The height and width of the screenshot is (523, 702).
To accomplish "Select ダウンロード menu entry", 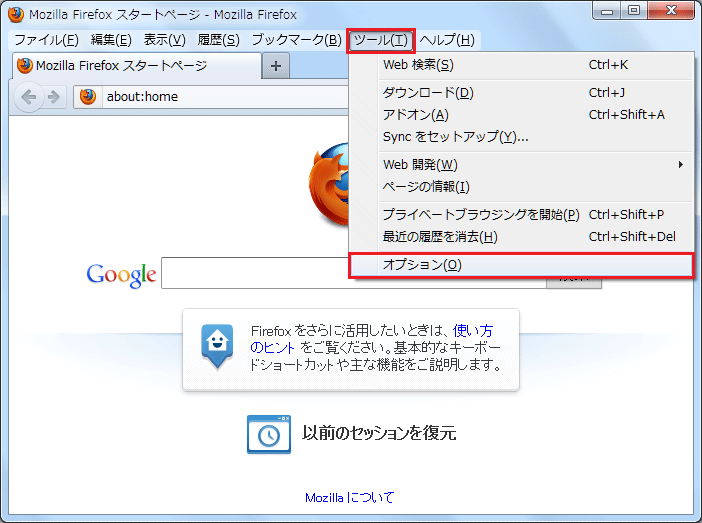I will (428, 93).
